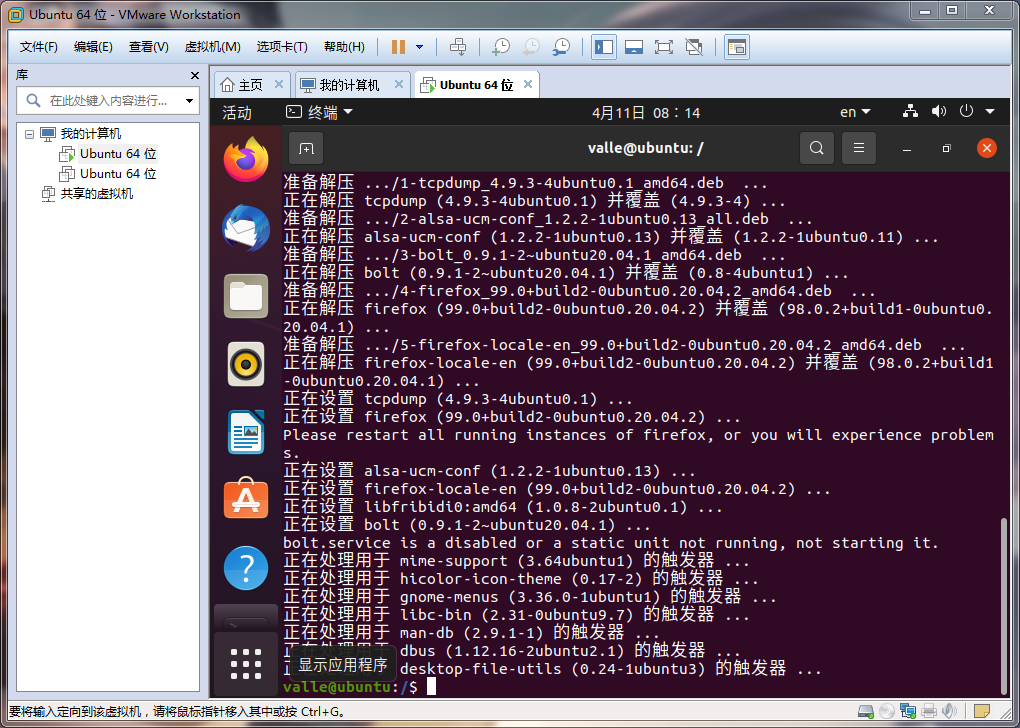Pause the virtual machine with the orange pause button

398,47
